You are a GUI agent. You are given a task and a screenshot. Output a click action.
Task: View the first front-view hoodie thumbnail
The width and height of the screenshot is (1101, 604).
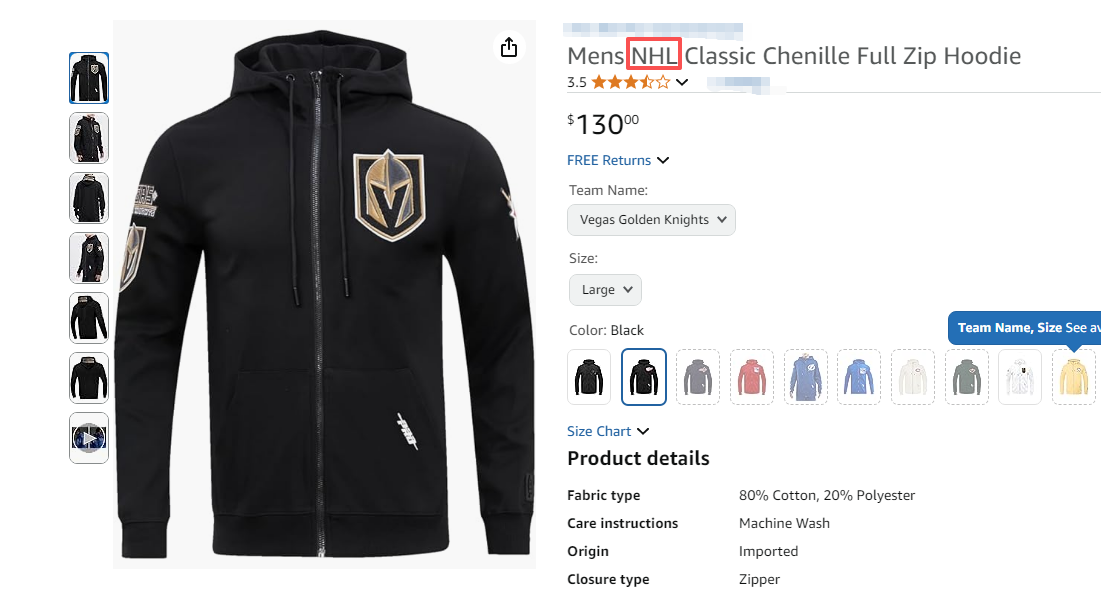pos(89,78)
